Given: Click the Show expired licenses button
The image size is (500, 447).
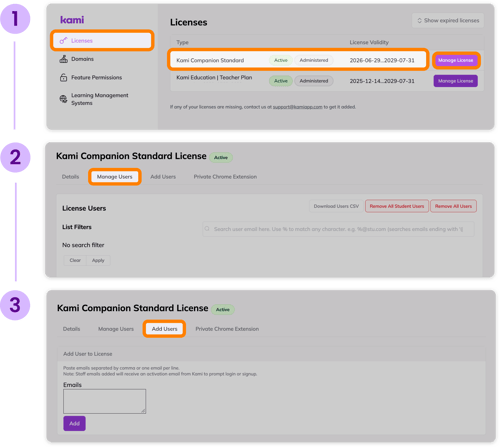Looking at the screenshot, I should tap(448, 21).
